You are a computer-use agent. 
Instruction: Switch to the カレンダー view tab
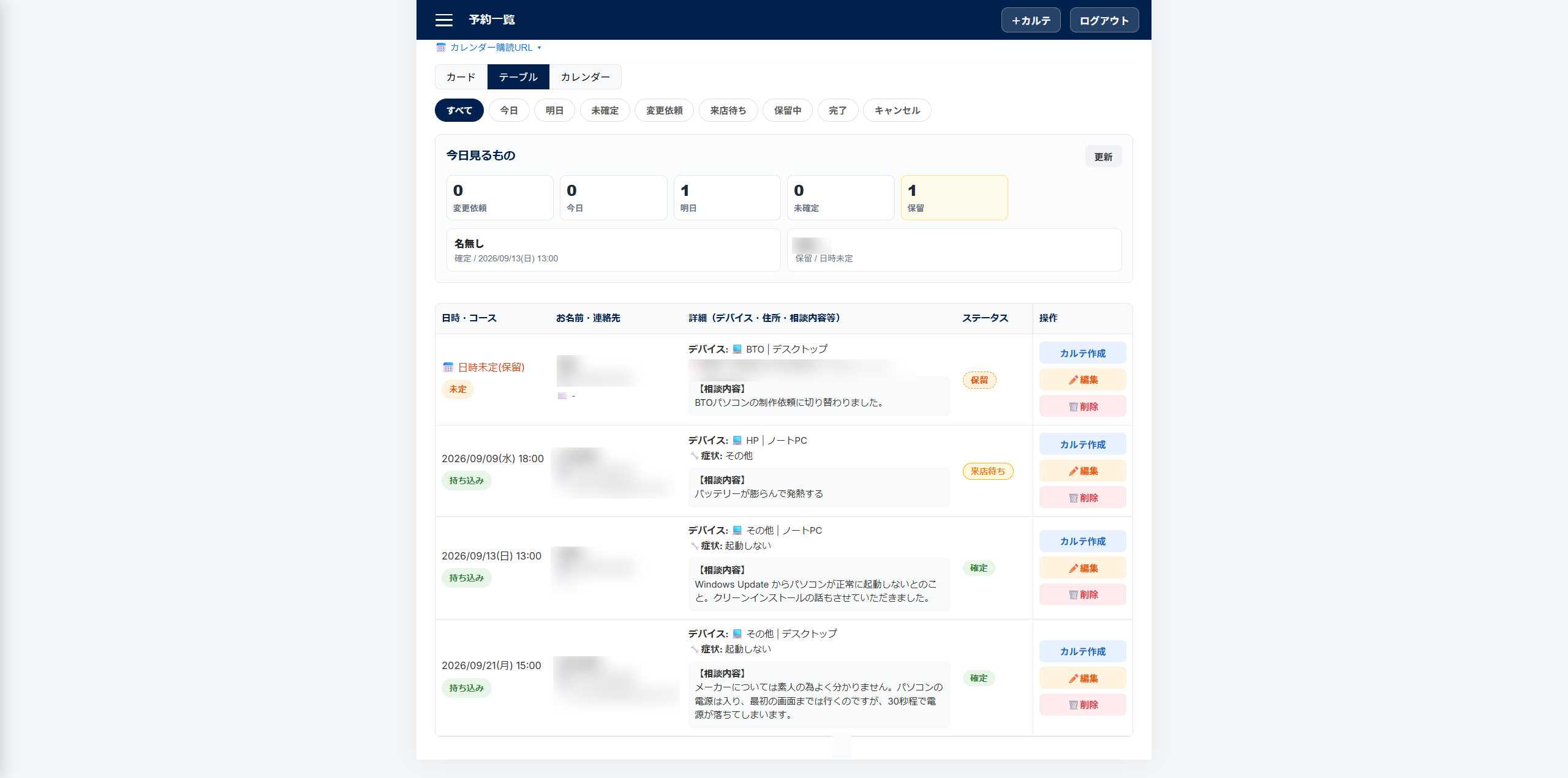point(585,77)
